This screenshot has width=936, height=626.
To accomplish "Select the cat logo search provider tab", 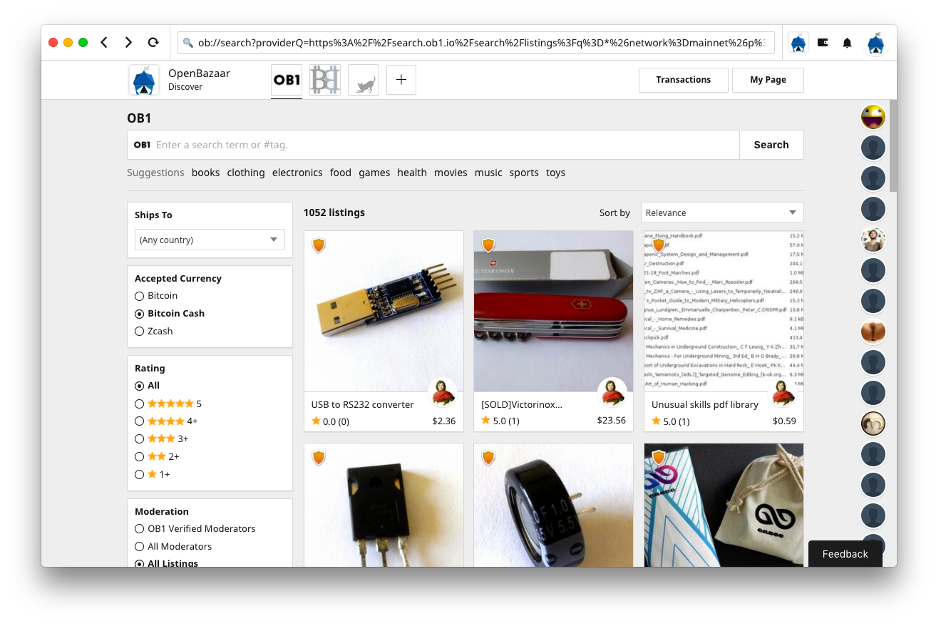I will (364, 80).
